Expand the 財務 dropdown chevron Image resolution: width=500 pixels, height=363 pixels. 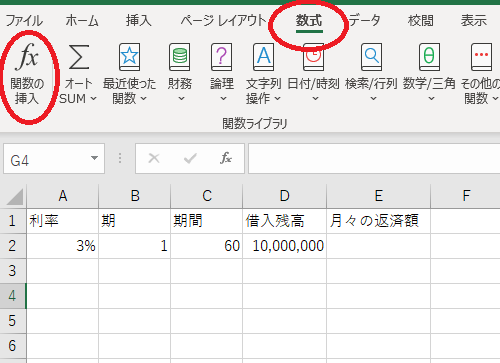181,99
